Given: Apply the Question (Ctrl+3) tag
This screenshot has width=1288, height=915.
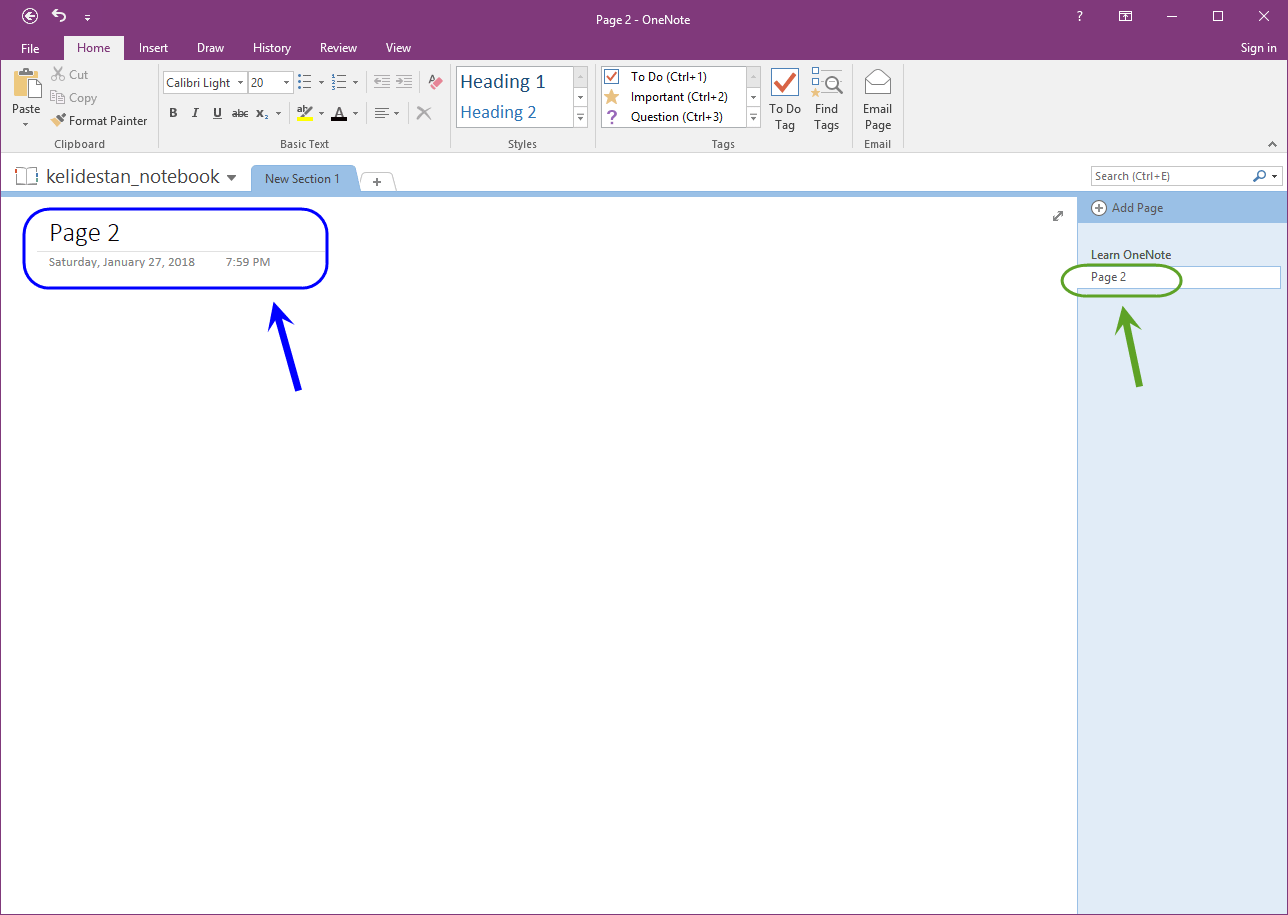Looking at the screenshot, I should [674, 117].
